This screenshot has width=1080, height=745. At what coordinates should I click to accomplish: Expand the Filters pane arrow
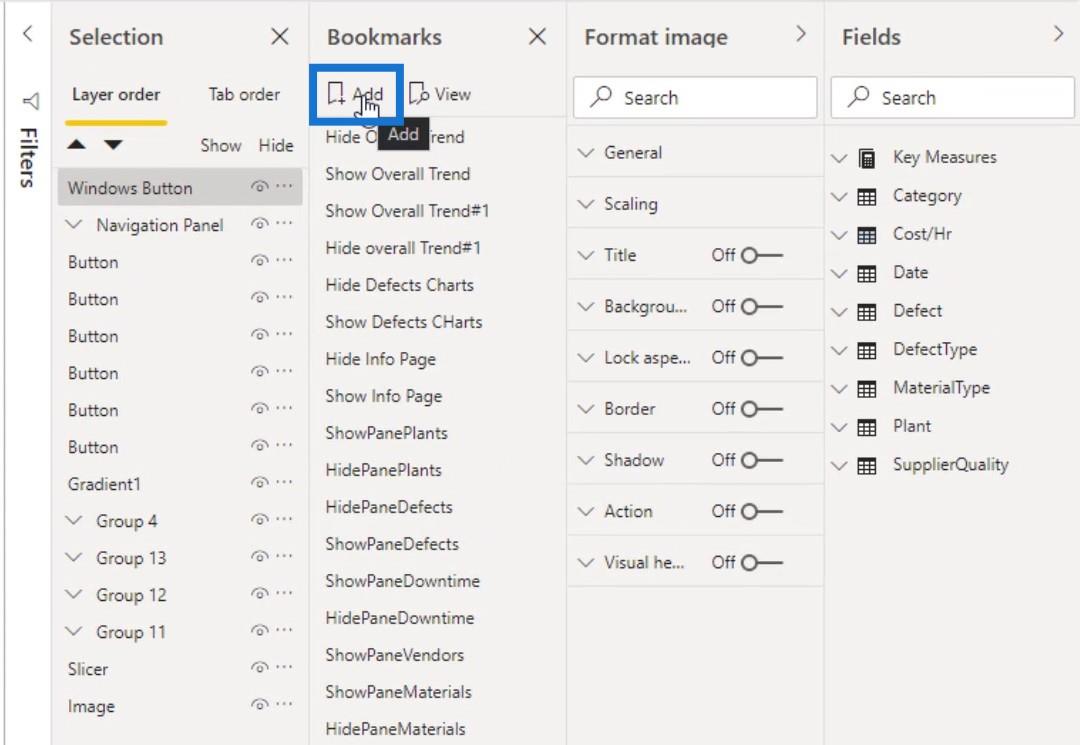[28, 33]
